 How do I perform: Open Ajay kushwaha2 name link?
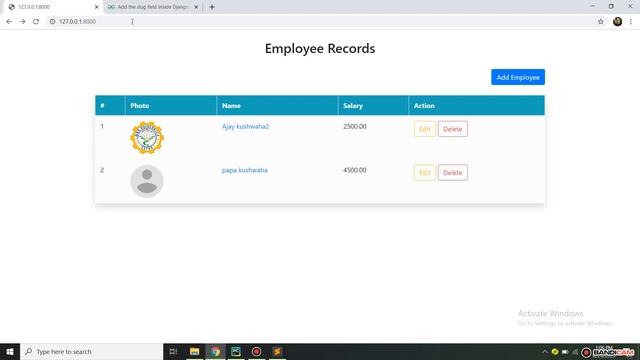pos(245,127)
